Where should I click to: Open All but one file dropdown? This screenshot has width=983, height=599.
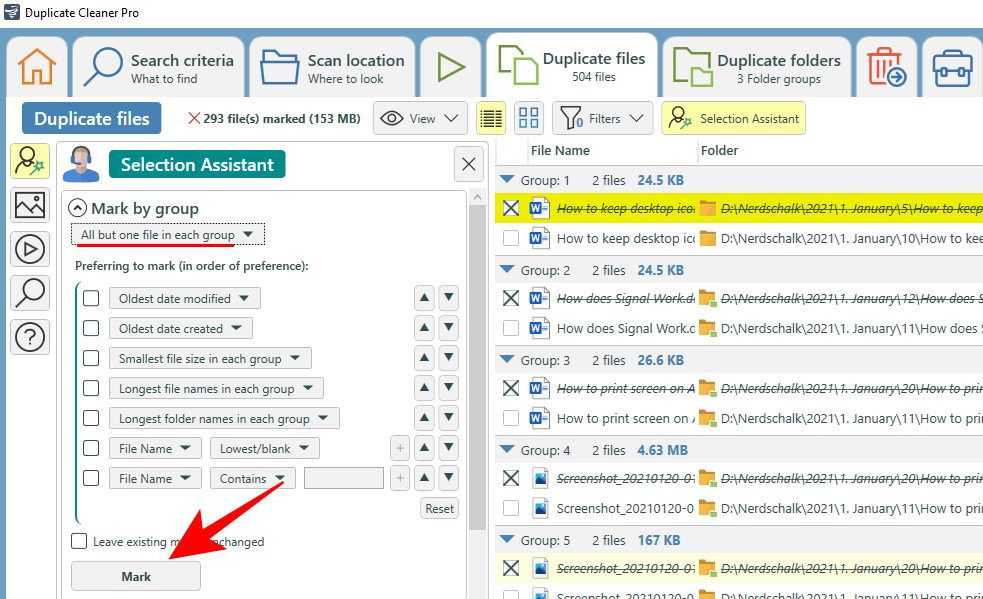click(x=167, y=235)
